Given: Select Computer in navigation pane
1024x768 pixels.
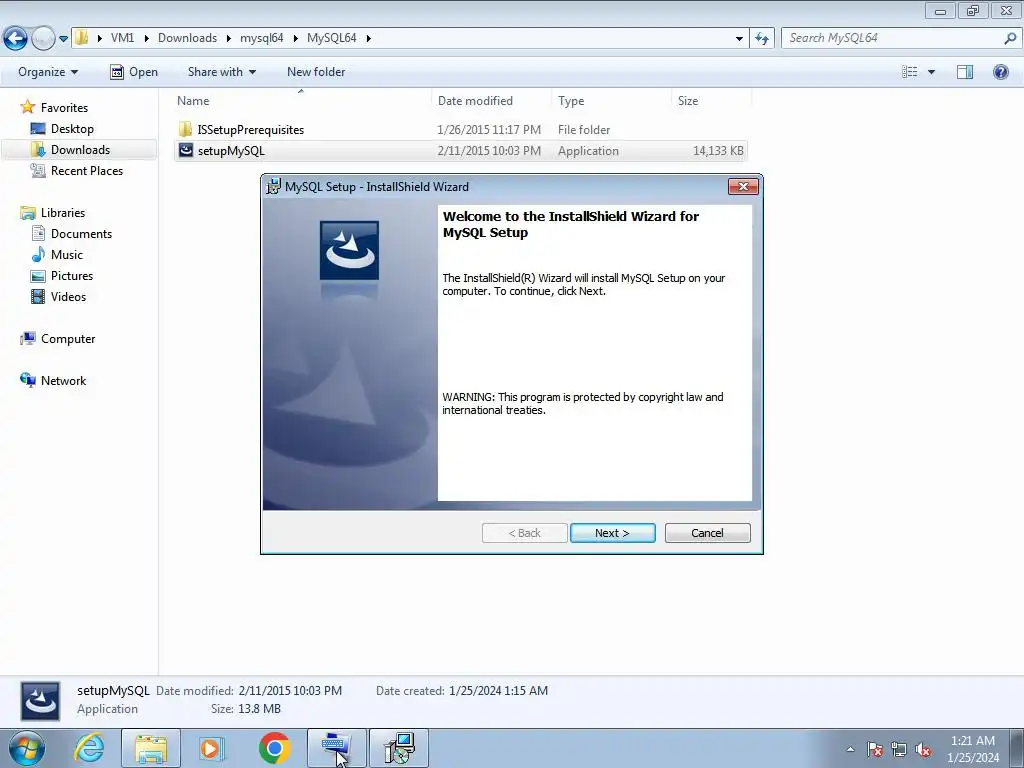Looking at the screenshot, I should (x=68, y=338).
